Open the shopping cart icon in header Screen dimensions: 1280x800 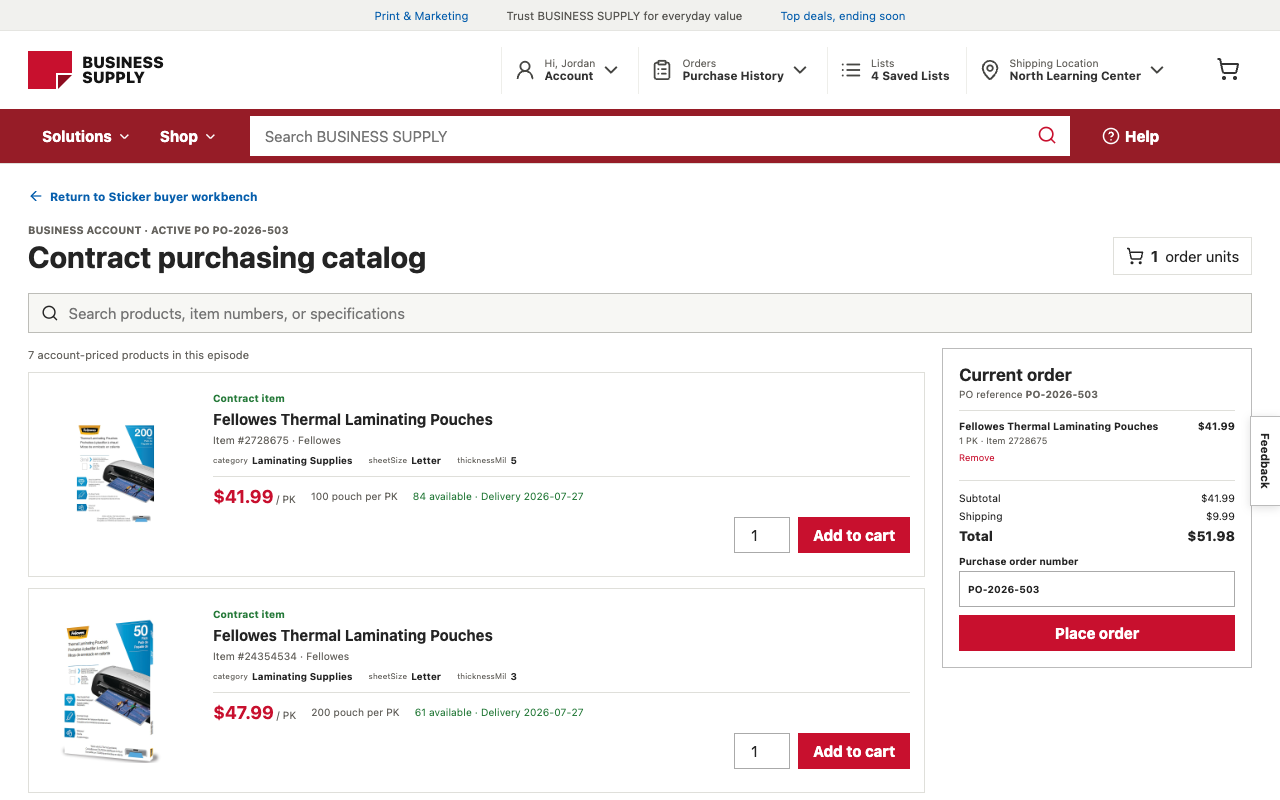point(1228,69)
